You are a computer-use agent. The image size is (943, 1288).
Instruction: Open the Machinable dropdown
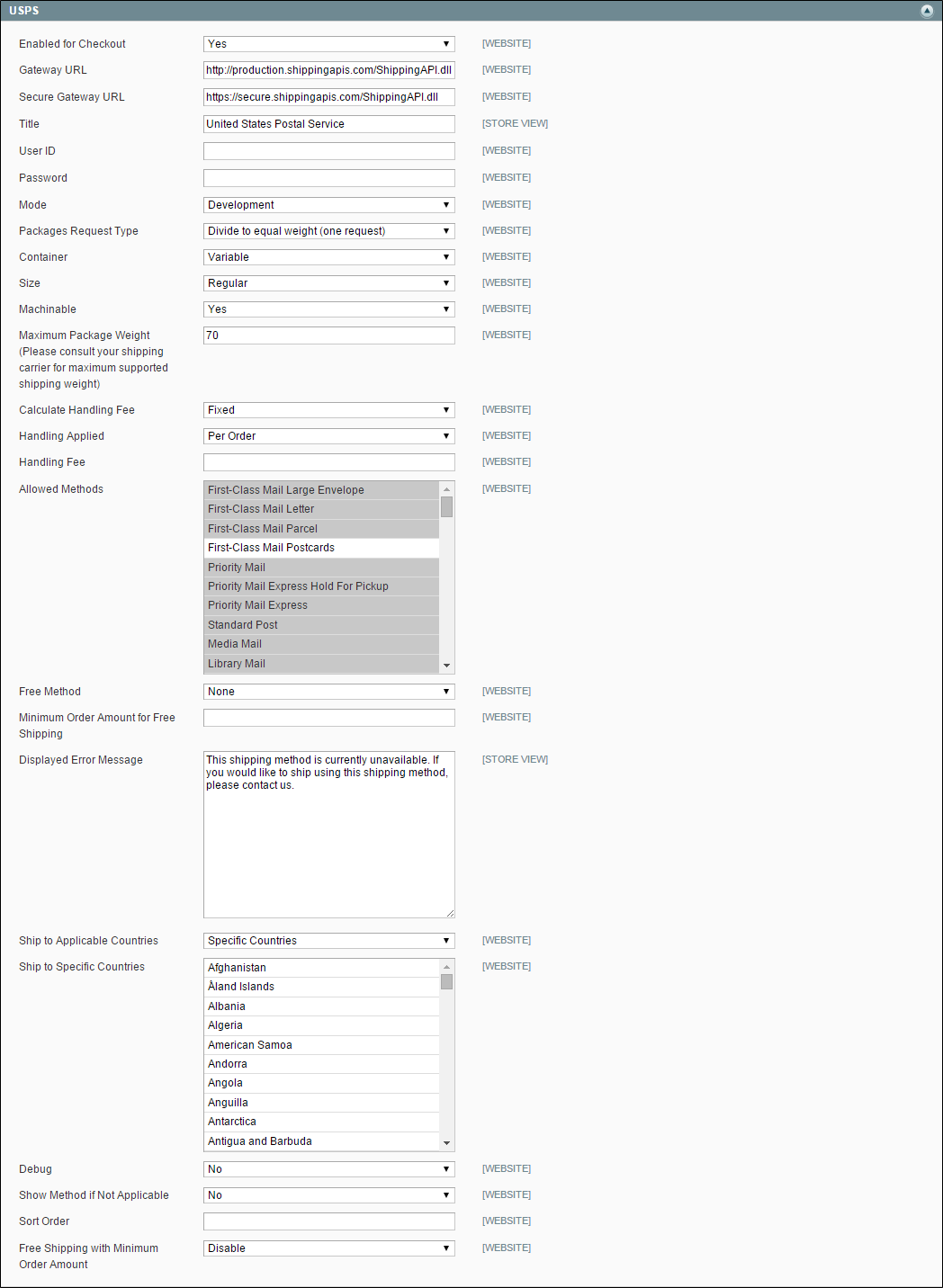pyautogui.click(x=329, y=309)
